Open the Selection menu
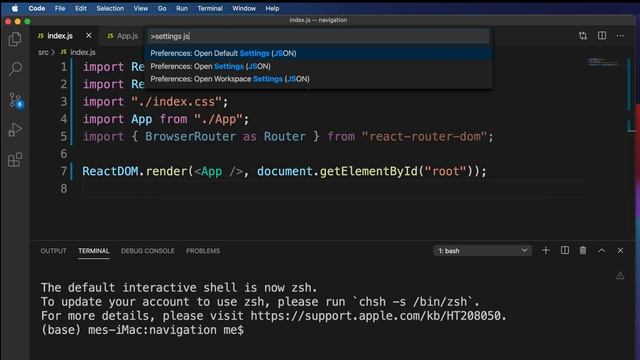Image resolution: width=640 pixels, height=360 pixels. [x=110, y=8]
